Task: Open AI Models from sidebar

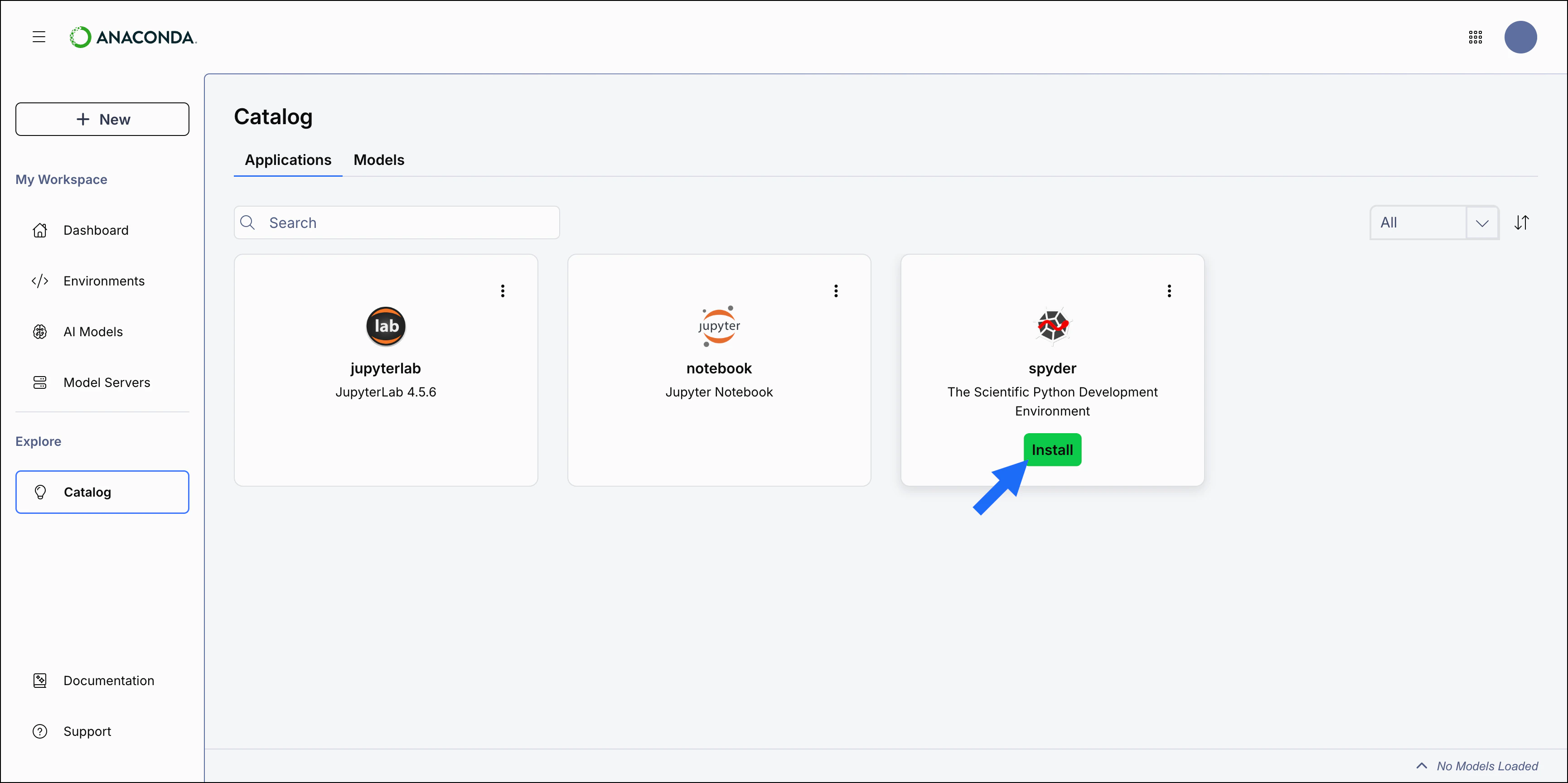Action: (92, 332)
